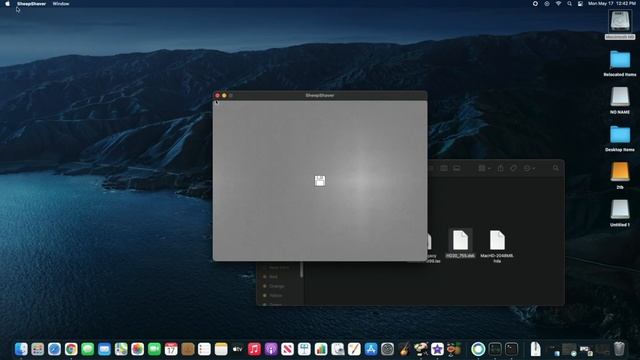Open the group-by dropdown in Finder toolbar
640x360 pixels.
click(484, 168)
